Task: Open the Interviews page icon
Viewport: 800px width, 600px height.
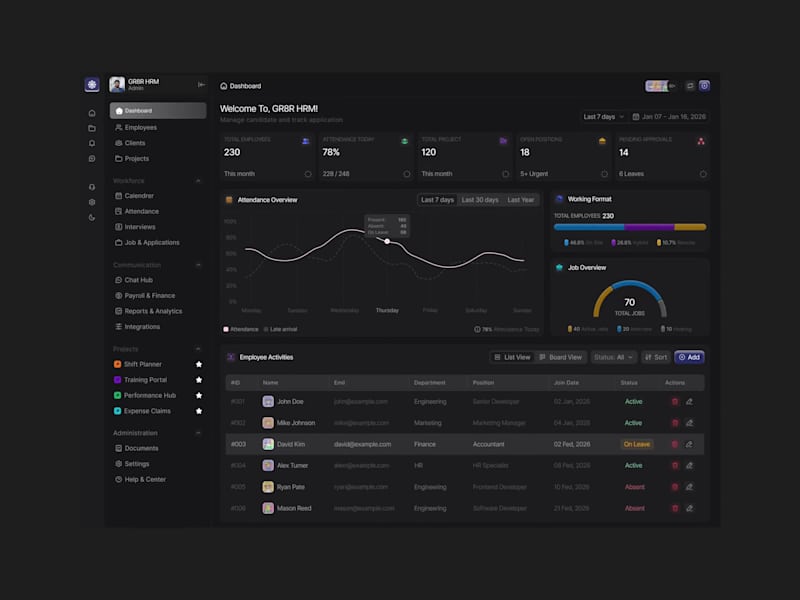Action: pos(118,225)
